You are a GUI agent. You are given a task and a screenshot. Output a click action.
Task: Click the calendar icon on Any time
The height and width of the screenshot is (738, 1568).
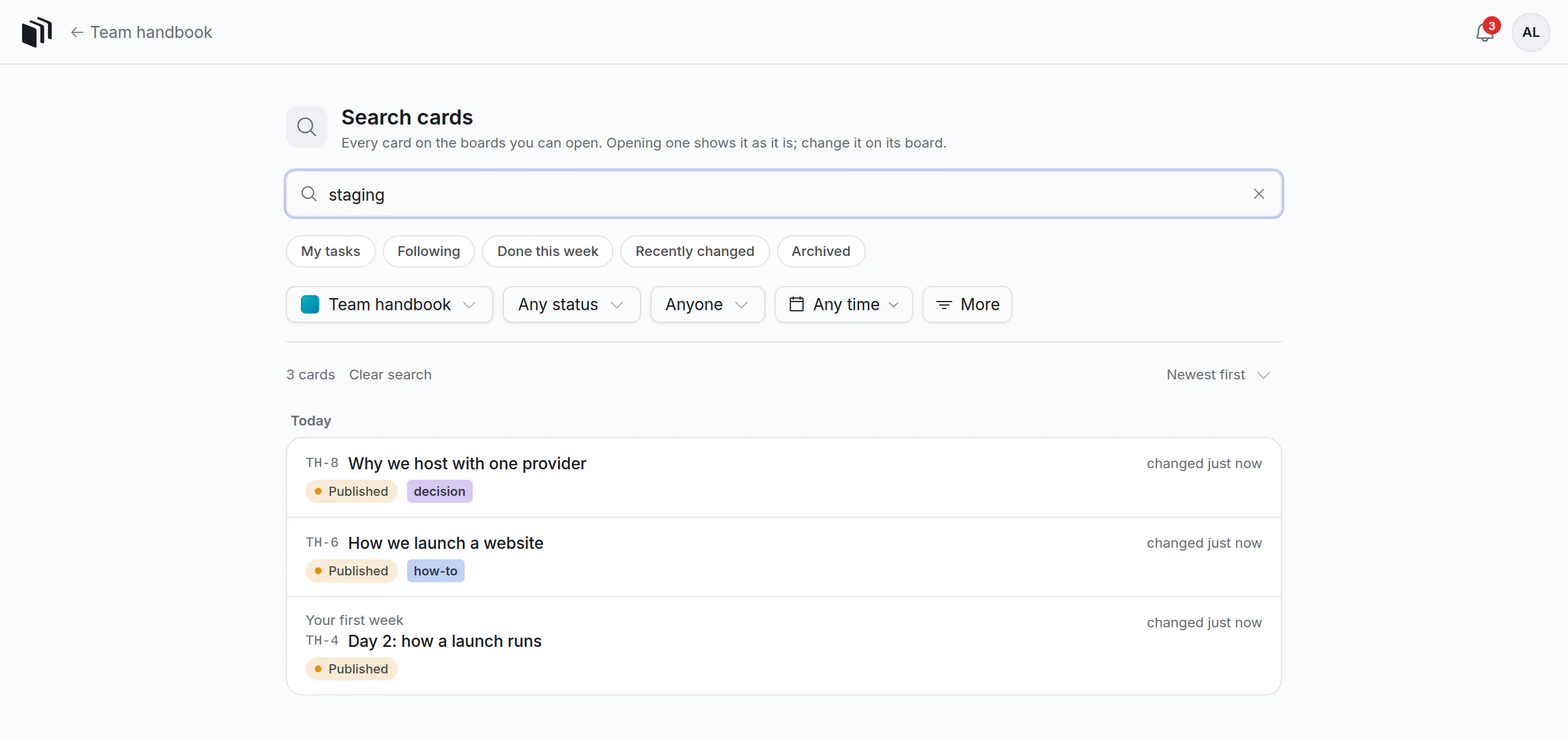(796, 304)
